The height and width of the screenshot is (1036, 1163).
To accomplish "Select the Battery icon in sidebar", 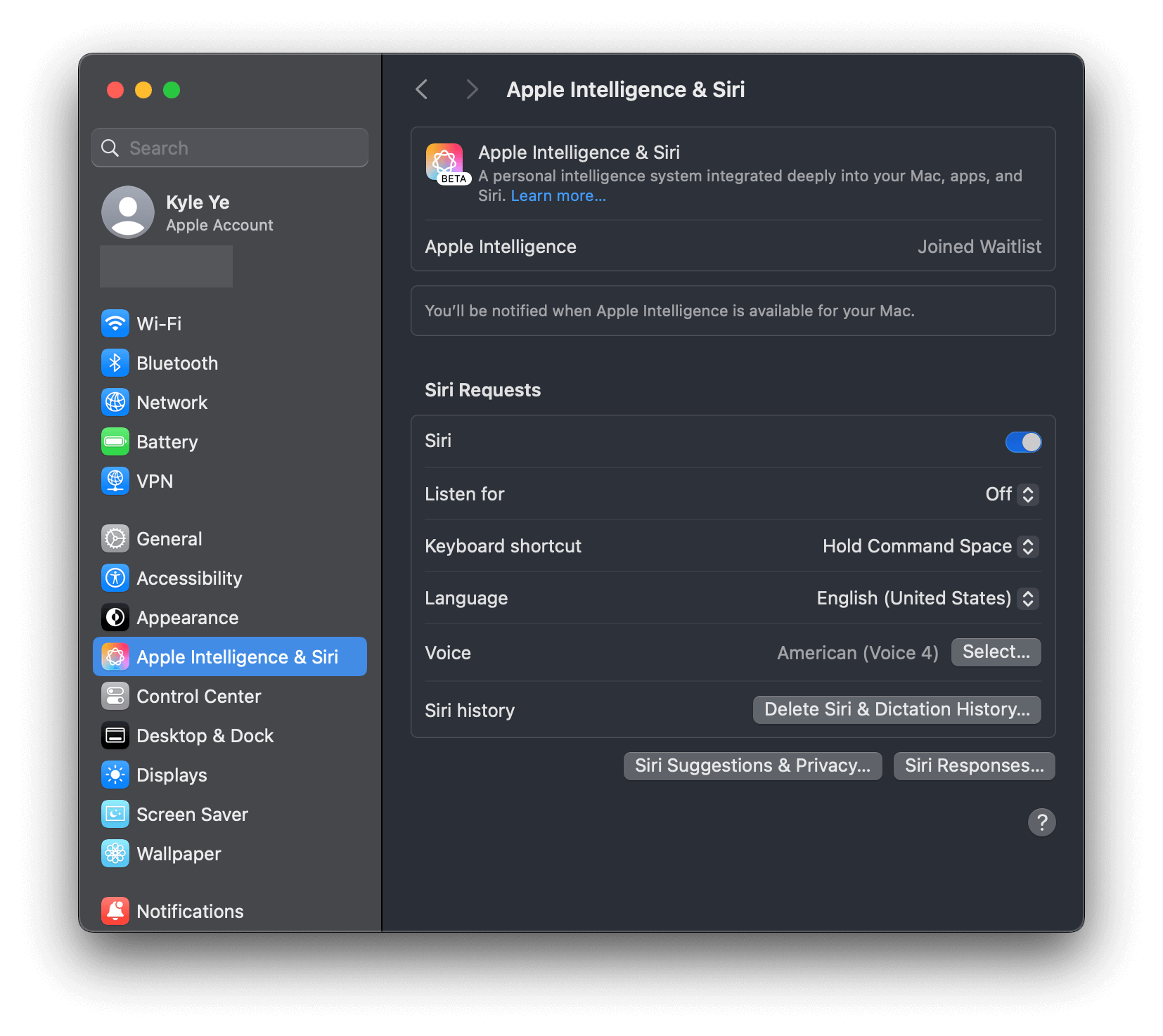I will (x=115, y=441).
